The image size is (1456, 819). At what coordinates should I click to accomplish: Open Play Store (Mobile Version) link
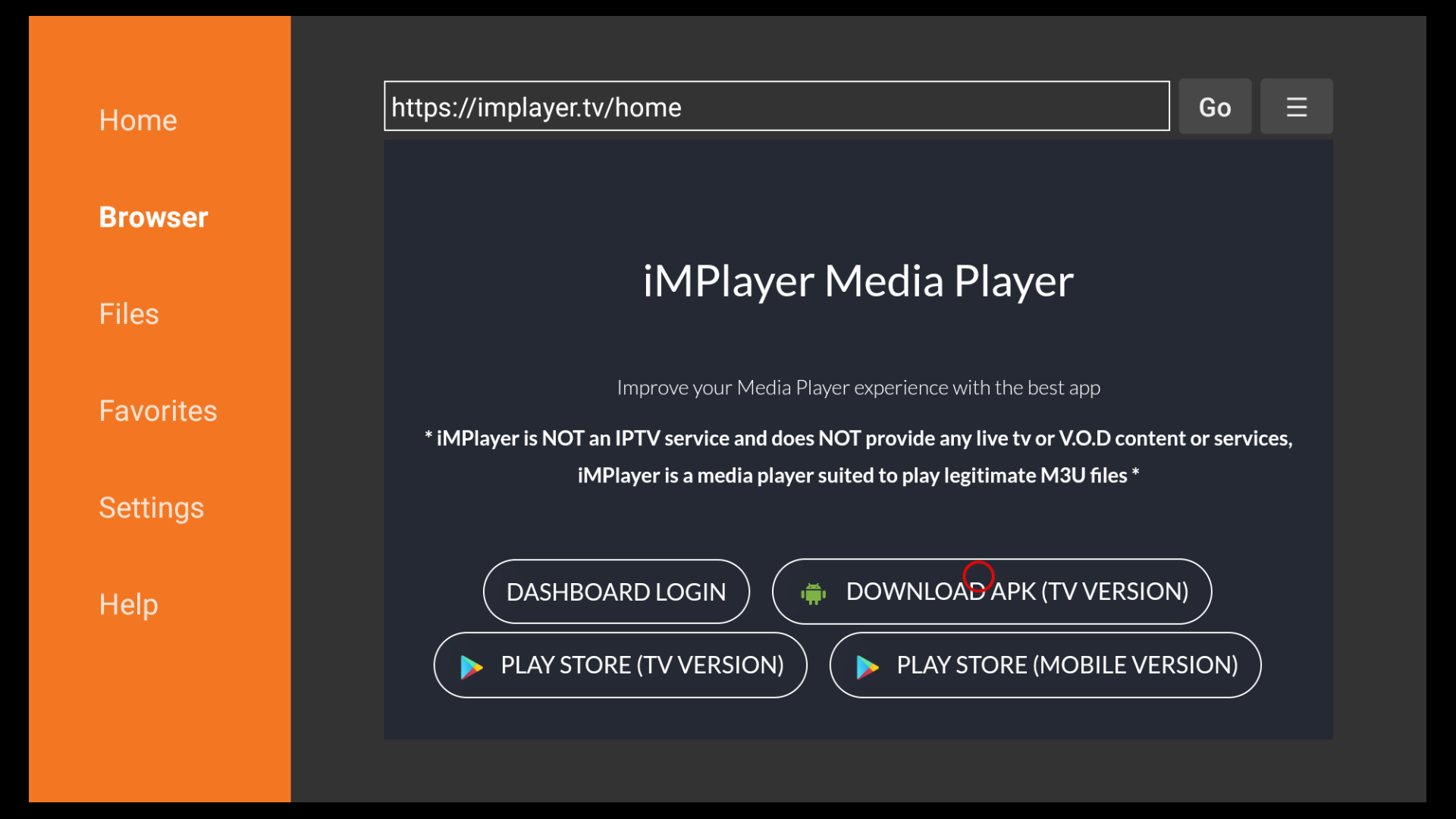pyautogui.click(x=1045, y=665)
